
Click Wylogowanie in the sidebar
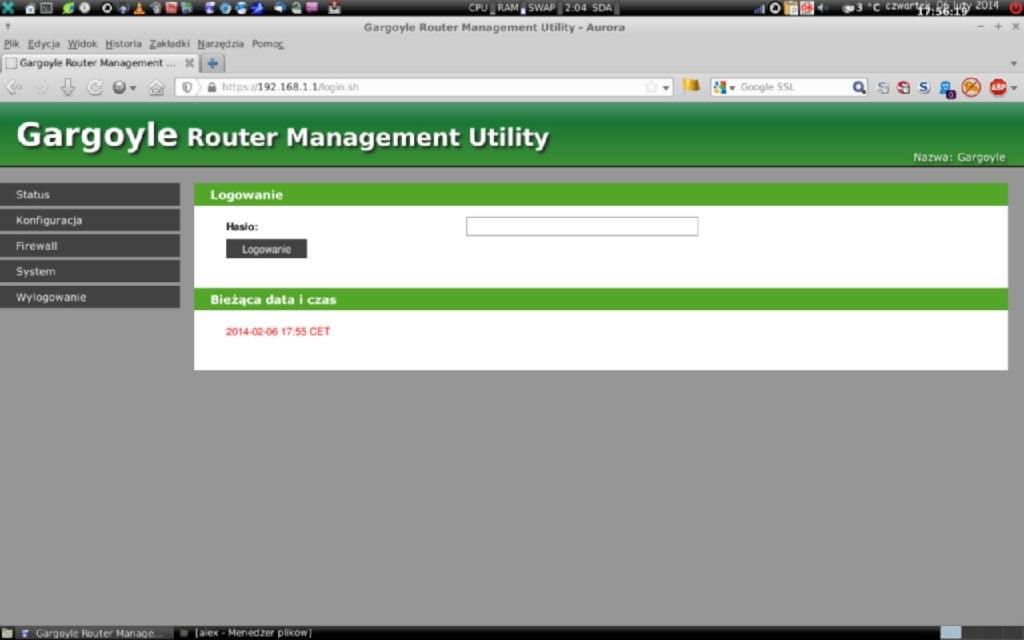coord(90,297)
